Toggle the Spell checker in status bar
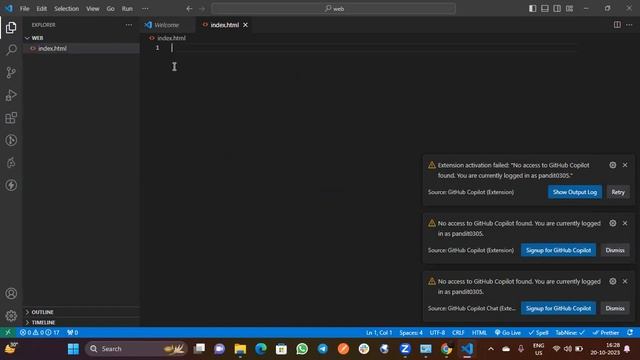 (x=538, y=332)
